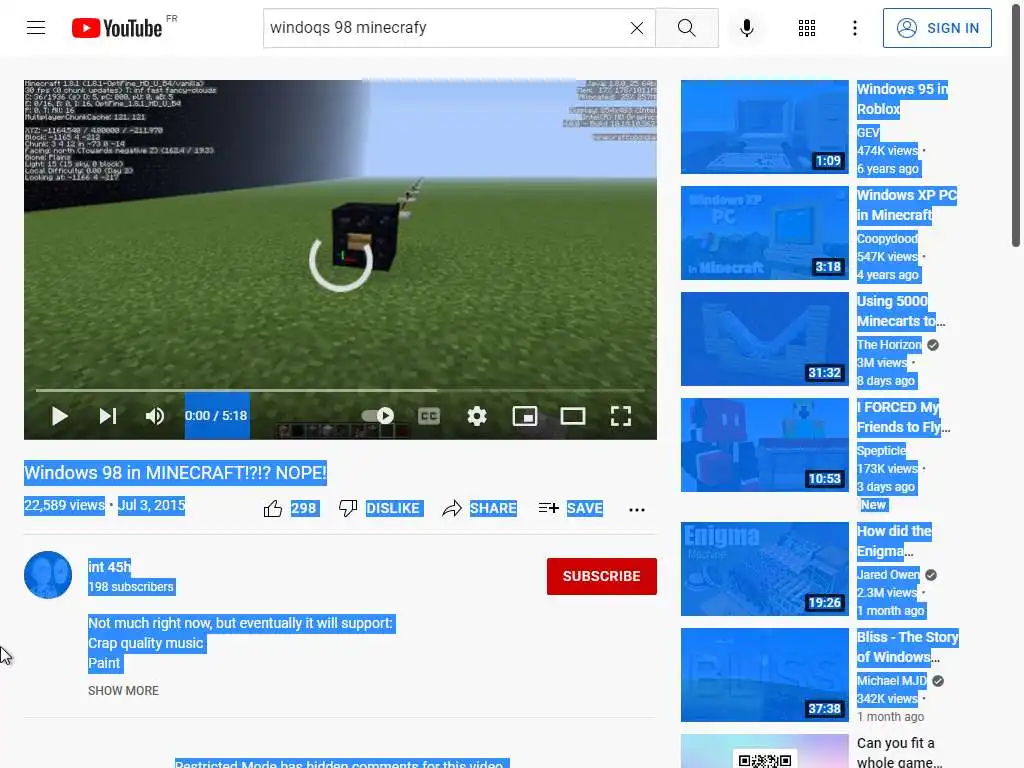Click the 198 subscribers text
Screen dimensions: 1024x768
tap(131, 587)
